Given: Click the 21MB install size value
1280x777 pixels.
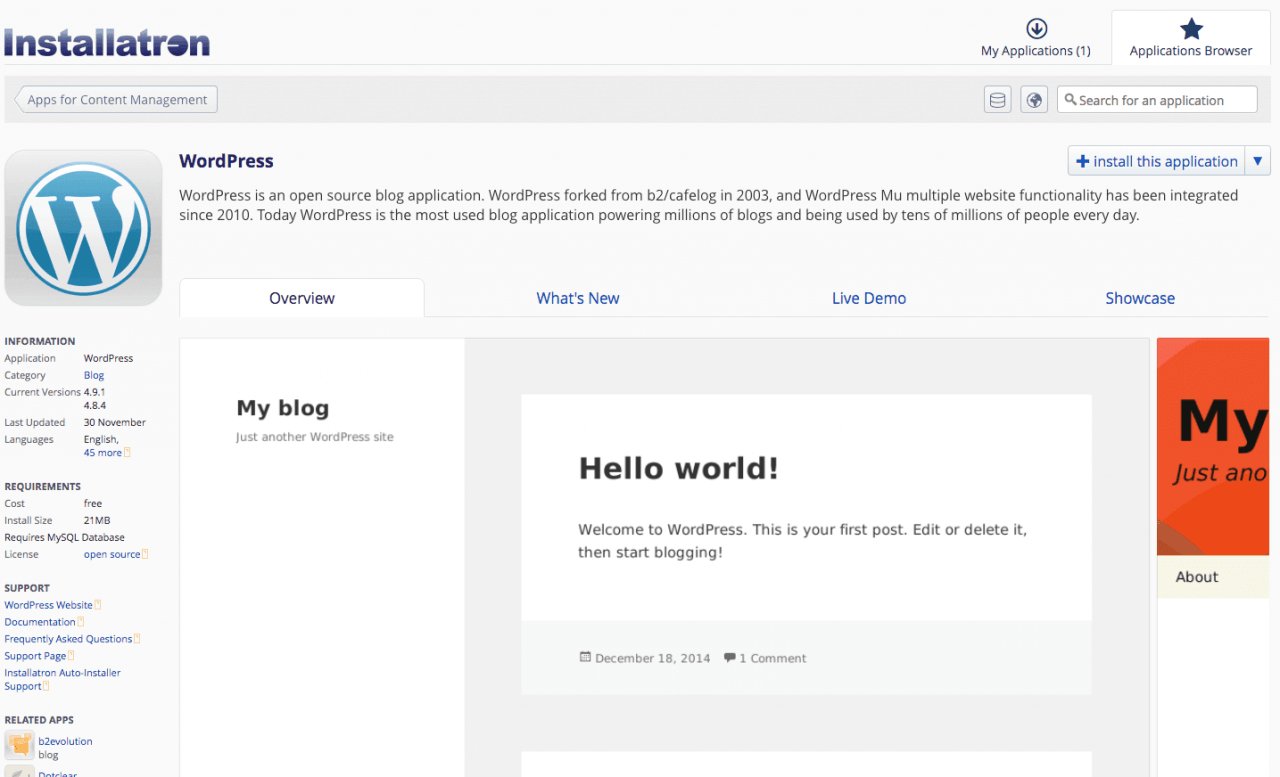Looking at the screenshot, I should tap(97, 520).
